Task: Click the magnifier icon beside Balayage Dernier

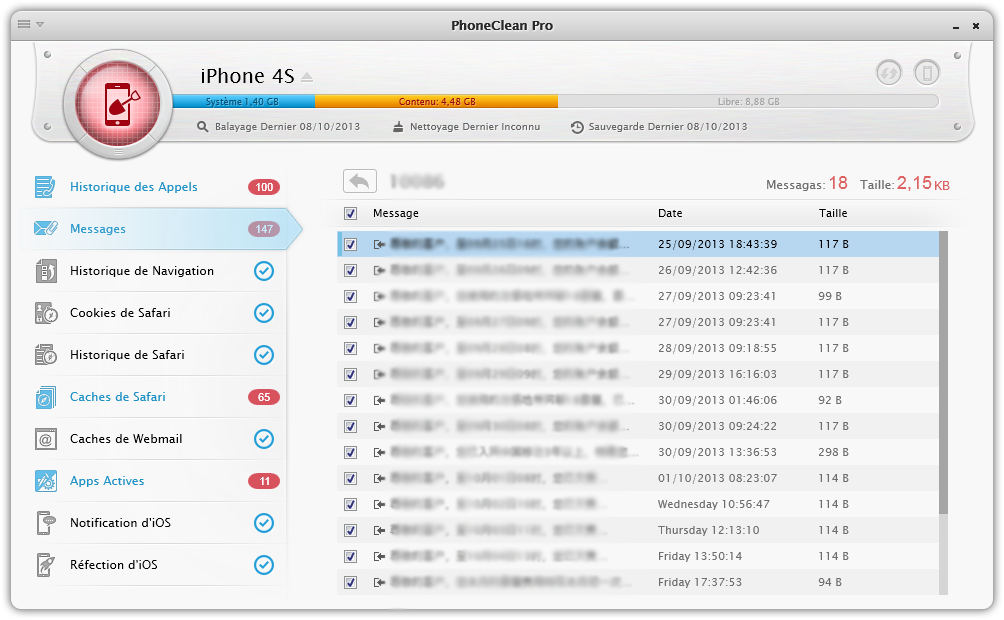Action: [x=202, y=127]
